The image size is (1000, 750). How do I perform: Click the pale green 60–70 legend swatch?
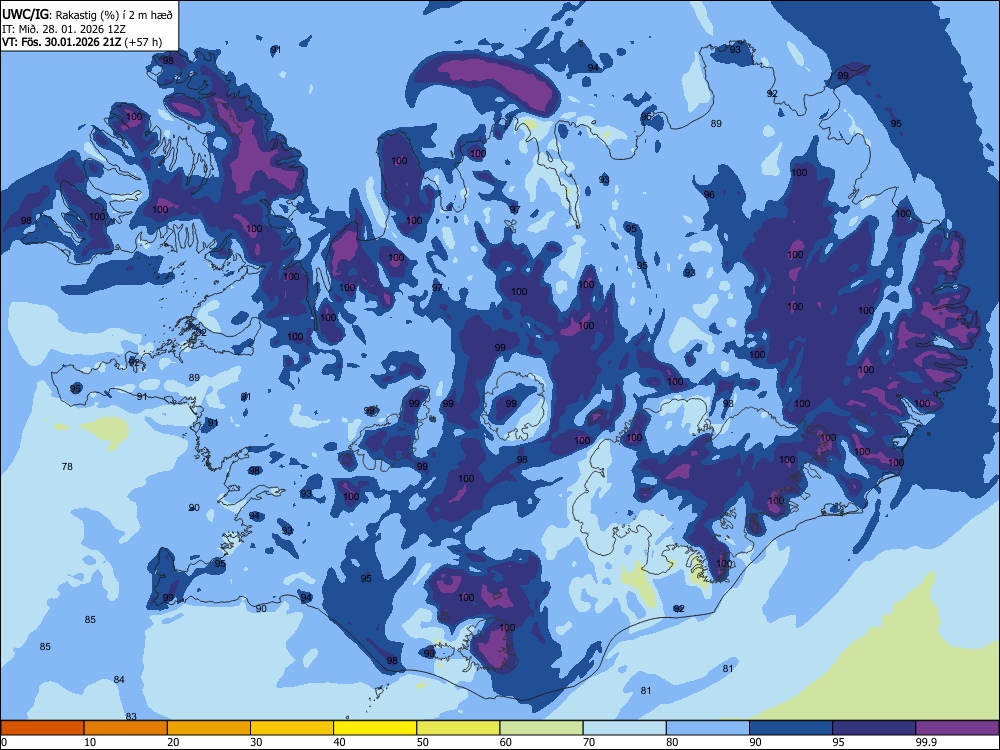click(x=541, y=728)
